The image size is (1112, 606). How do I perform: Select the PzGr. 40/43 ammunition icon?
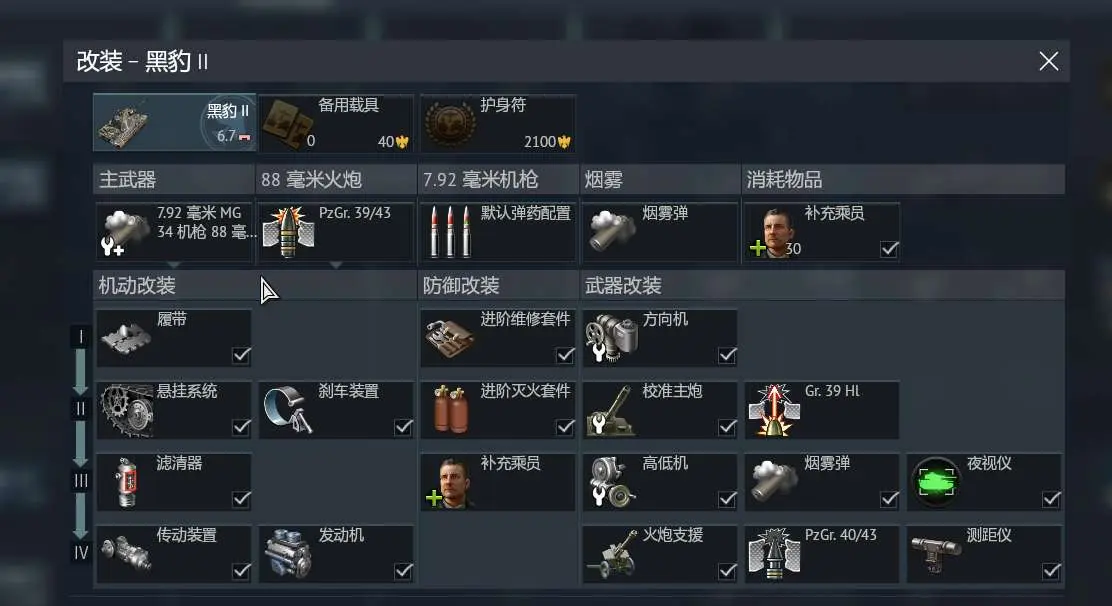coord(774,554)
